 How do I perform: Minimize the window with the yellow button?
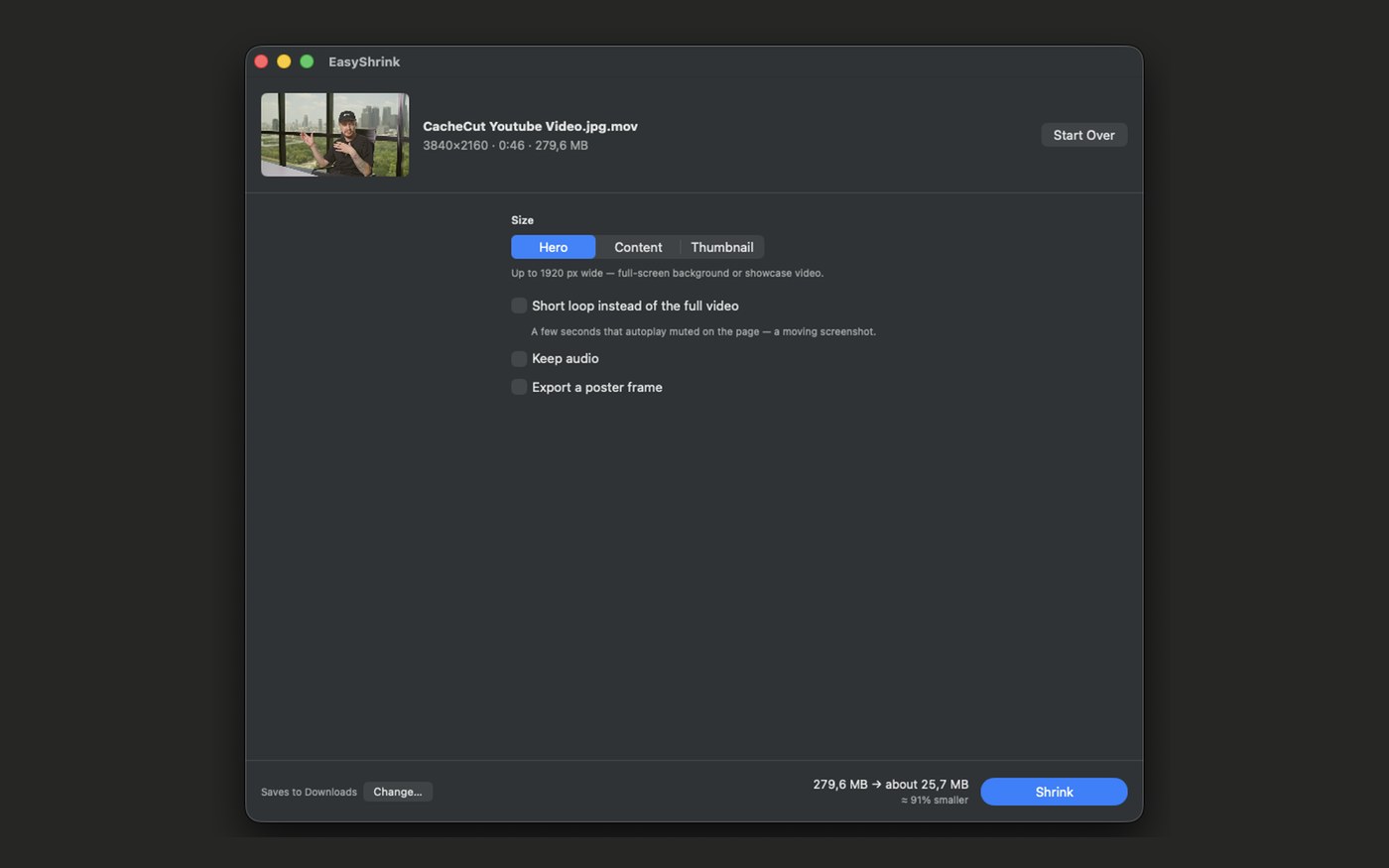[284, 62]
